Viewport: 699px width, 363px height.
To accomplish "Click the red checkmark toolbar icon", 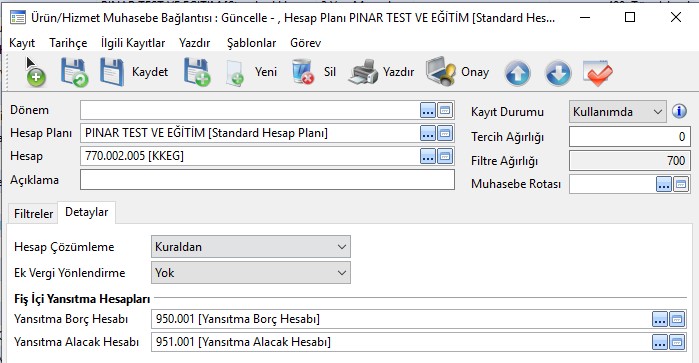I will [x=597, y=73].
